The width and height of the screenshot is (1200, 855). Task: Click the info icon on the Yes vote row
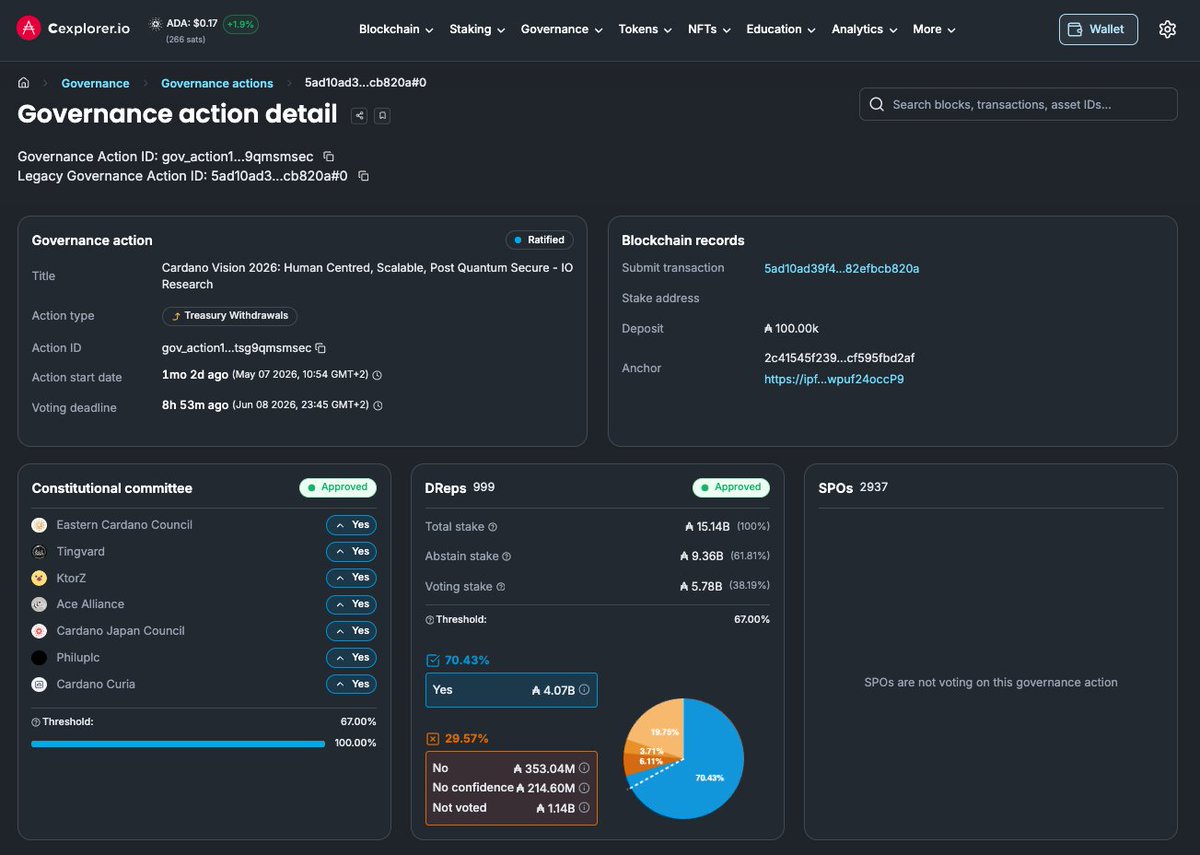coord(584,690)
